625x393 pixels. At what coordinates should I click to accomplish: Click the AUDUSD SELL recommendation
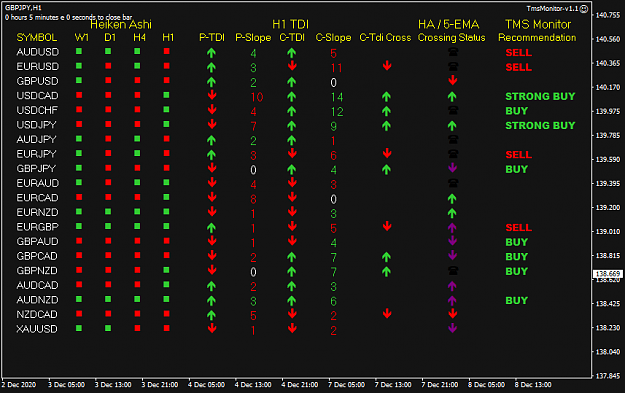coord(519,52)
